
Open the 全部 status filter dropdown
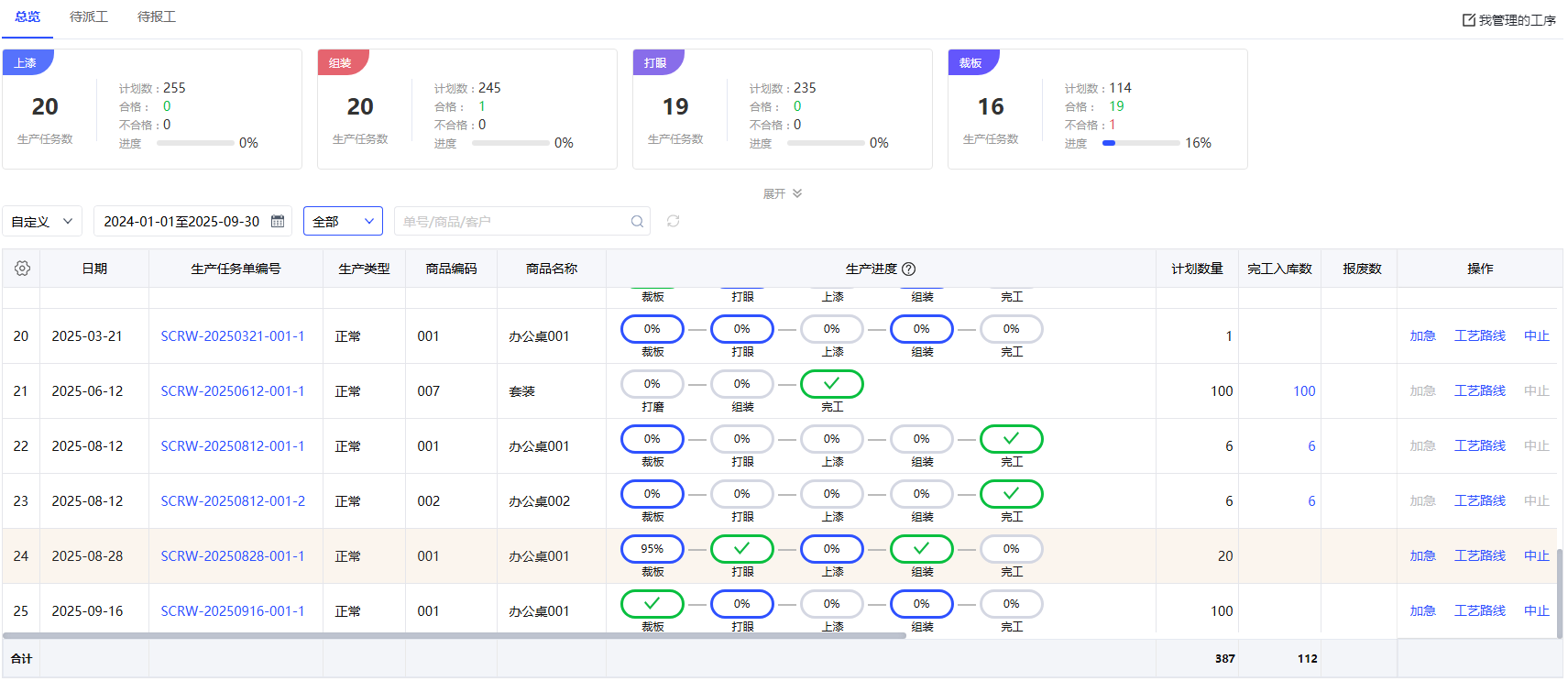343,221
